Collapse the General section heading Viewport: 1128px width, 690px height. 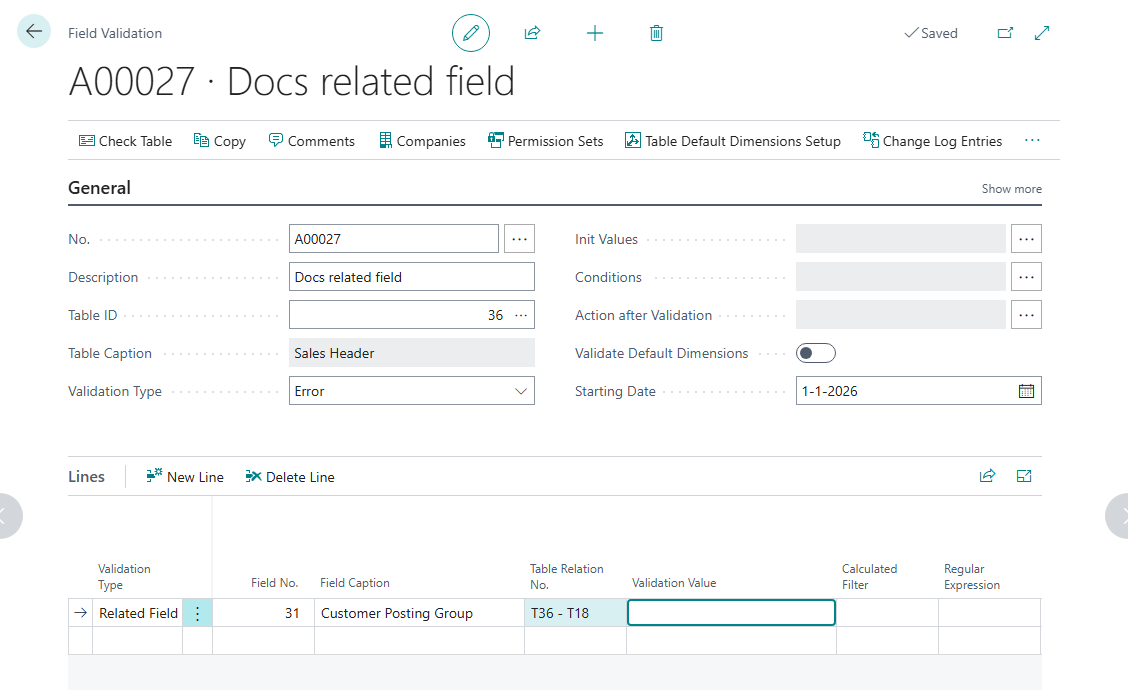[99, 188]
